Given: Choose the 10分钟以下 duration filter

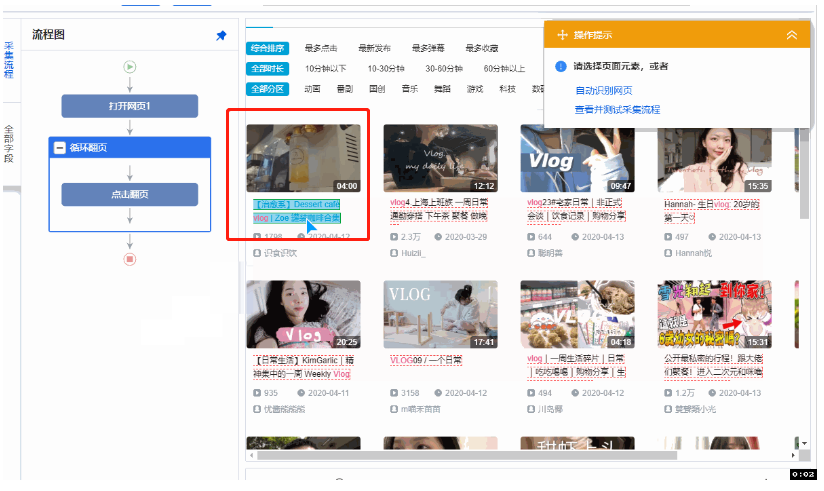Looking at the screenshot, I should [326, 69].
